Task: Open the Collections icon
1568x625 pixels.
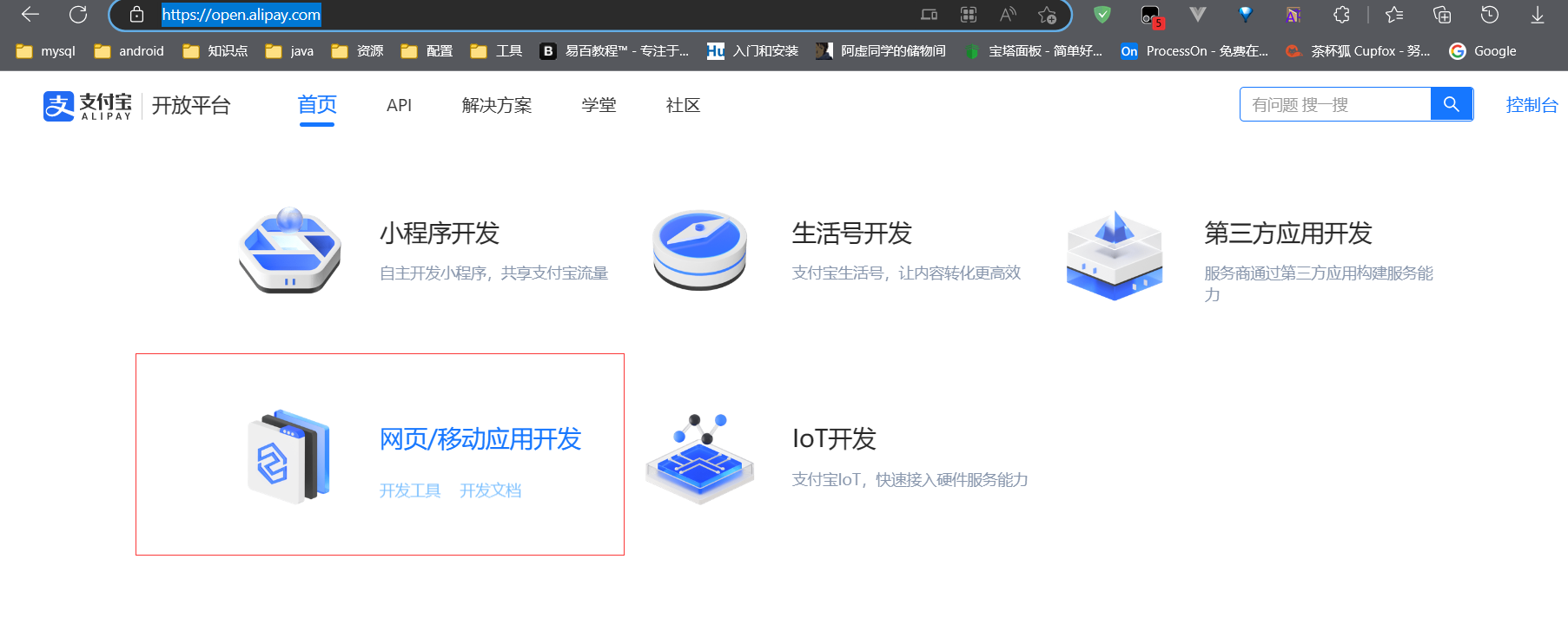Action: pyautogui.click(x=1442, y=15)
